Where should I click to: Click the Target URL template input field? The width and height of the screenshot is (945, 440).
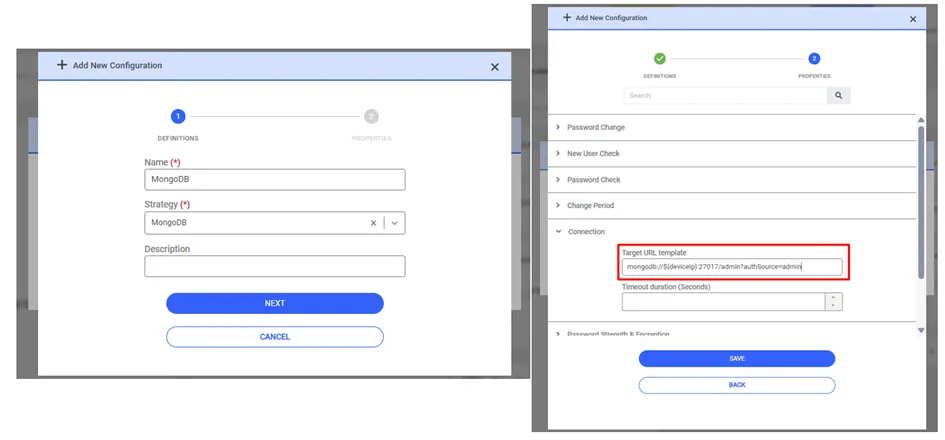click(732, 266)
